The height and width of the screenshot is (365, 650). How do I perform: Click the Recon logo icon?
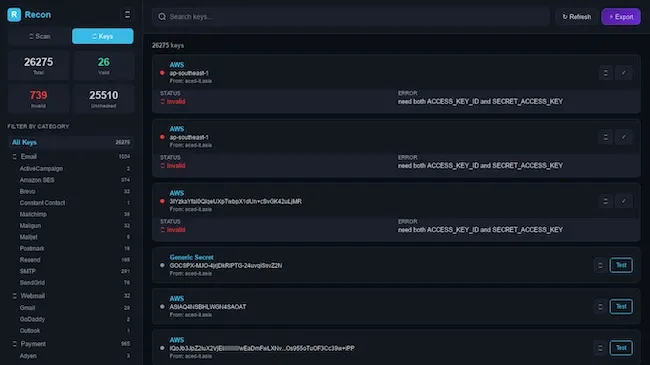point(14,15)
